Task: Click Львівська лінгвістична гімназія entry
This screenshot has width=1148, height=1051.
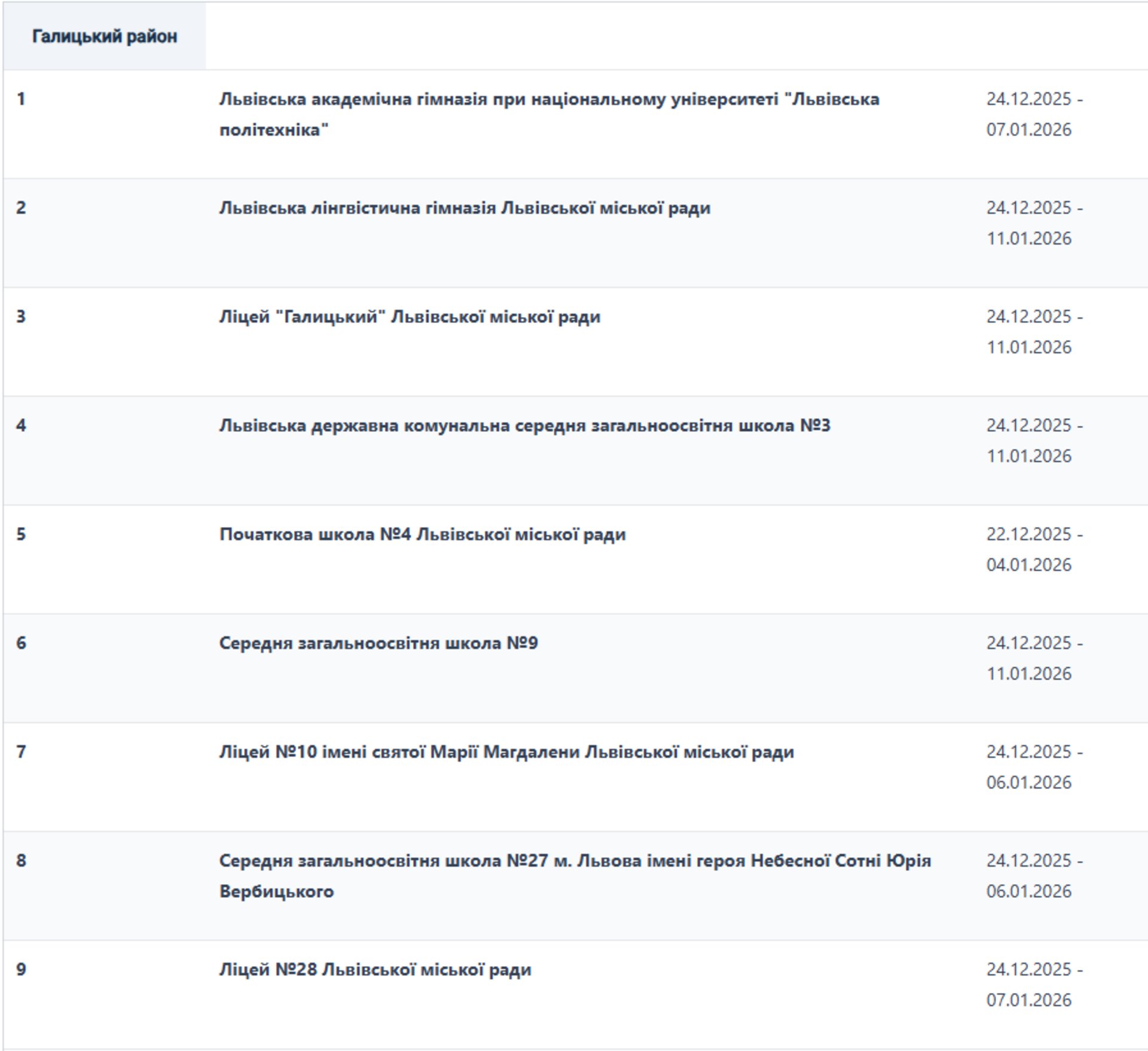Action: click(x=465, y=208)
